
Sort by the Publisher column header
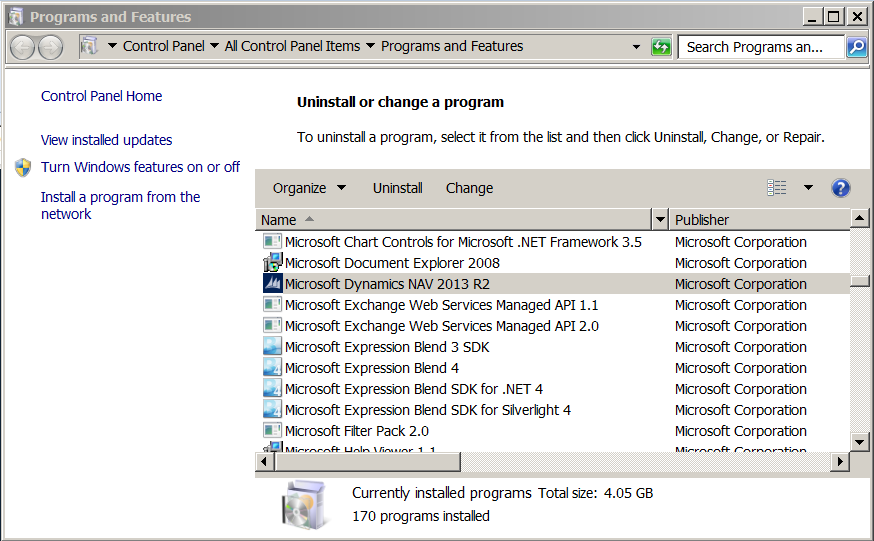[760, 220]
